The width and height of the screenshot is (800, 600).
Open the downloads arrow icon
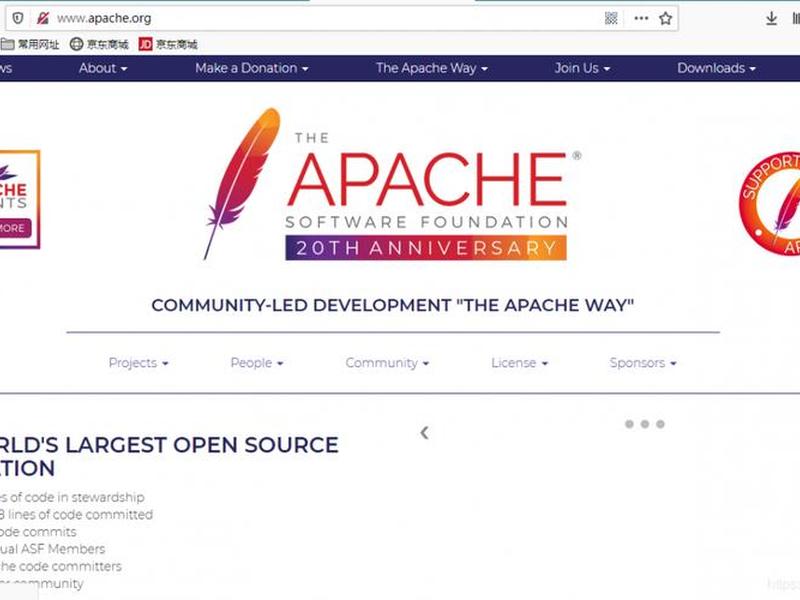point(771,19)
